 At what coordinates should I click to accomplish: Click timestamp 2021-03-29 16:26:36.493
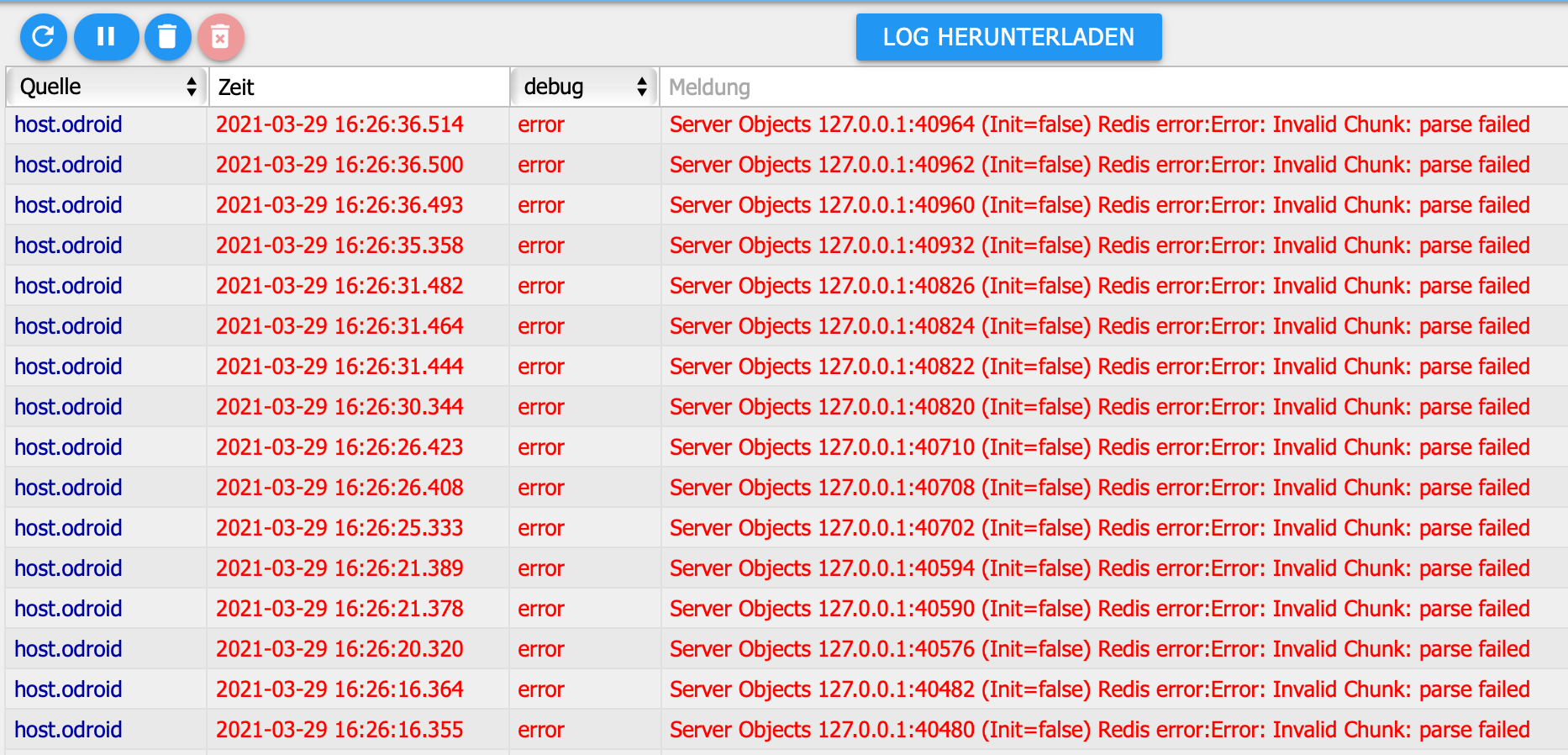[339, 205]
